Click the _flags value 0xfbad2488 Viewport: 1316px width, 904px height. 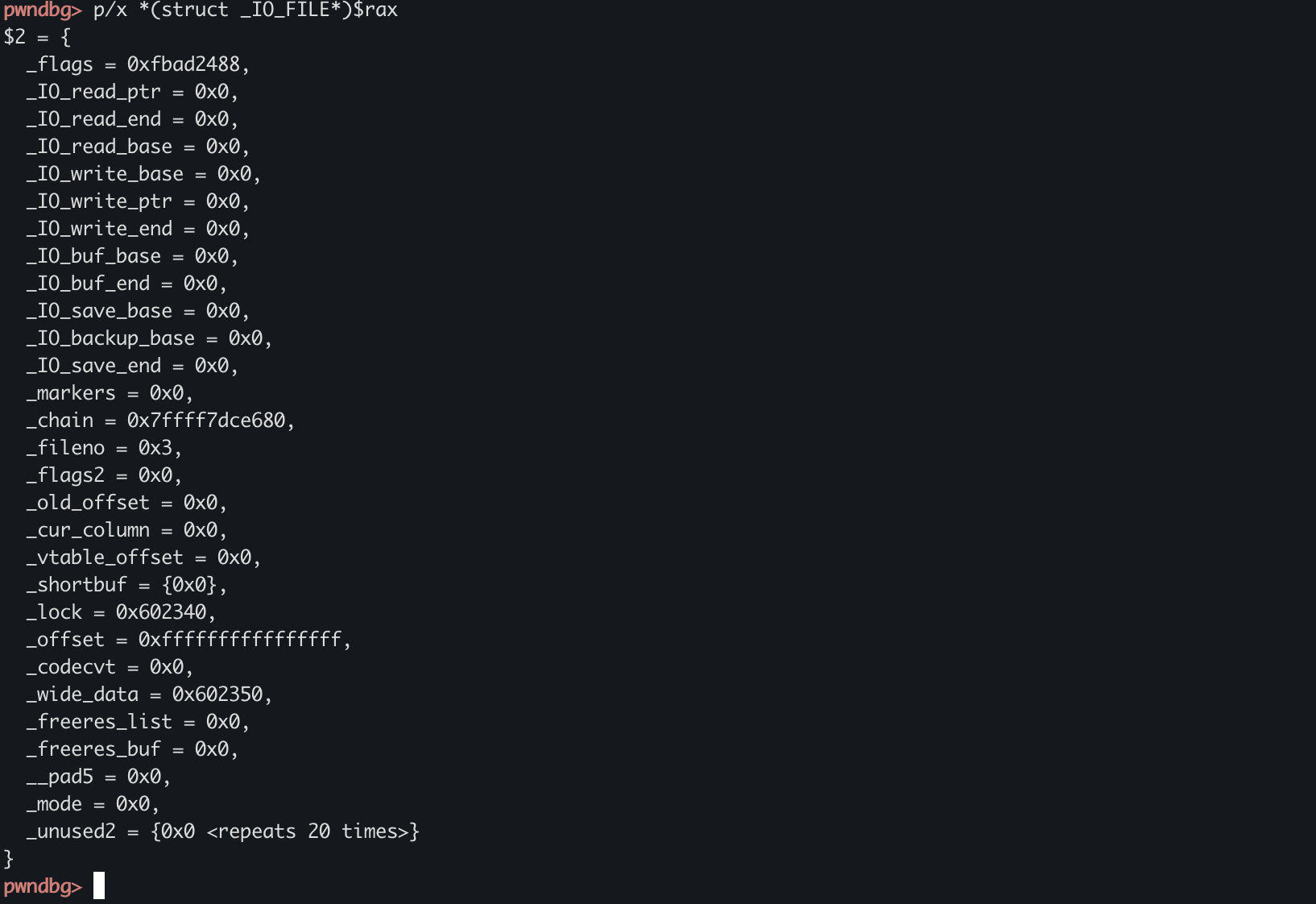(184, 64)
